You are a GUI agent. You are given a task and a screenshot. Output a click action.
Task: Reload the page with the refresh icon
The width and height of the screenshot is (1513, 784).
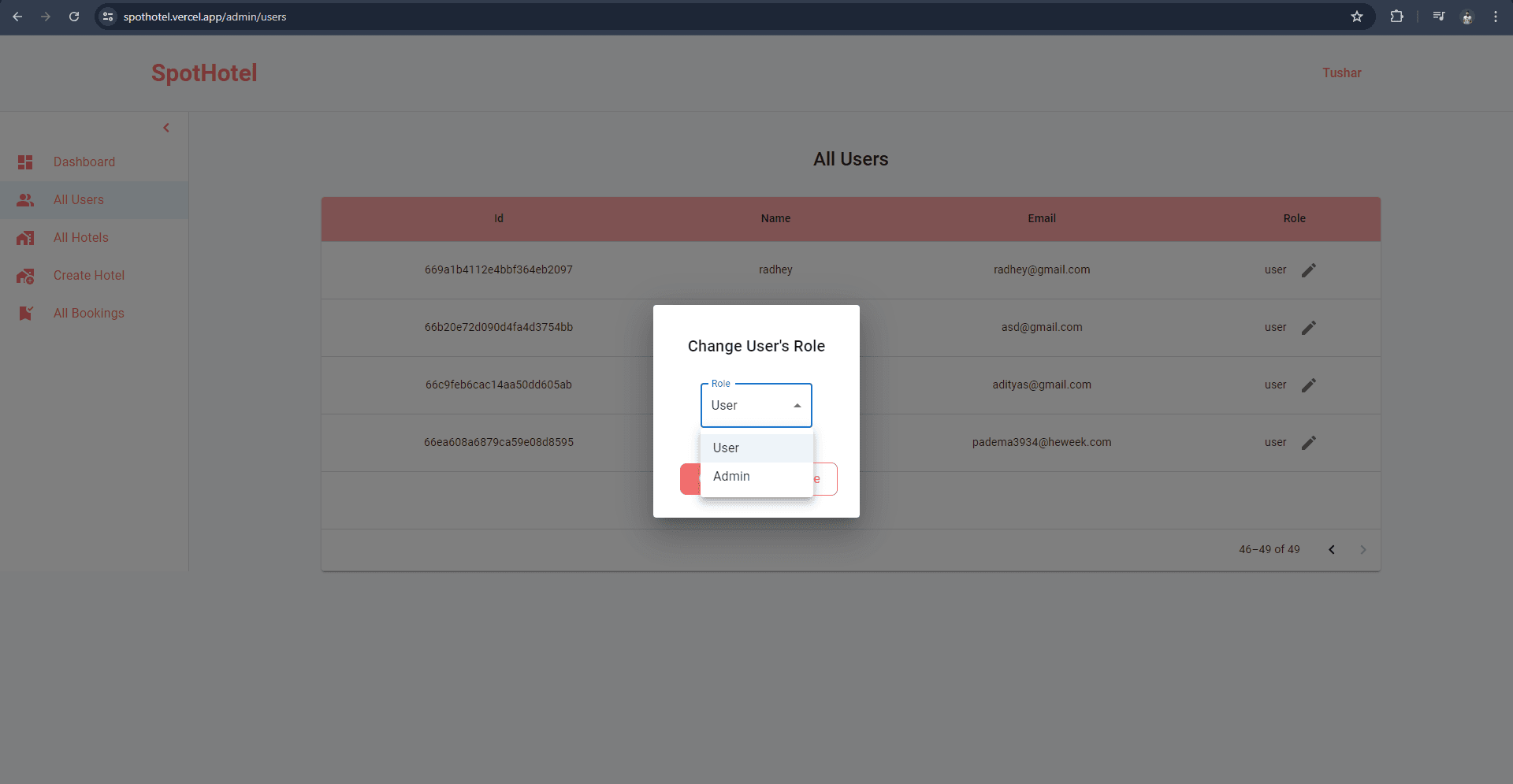(x=74, y=16)
